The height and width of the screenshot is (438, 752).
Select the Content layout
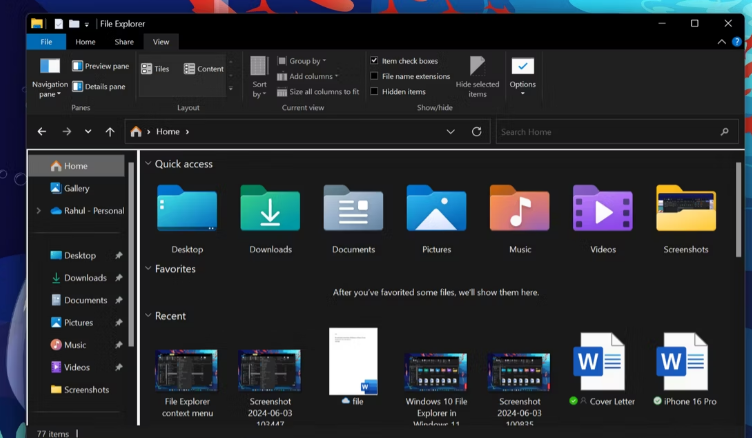tap(204, 69)
